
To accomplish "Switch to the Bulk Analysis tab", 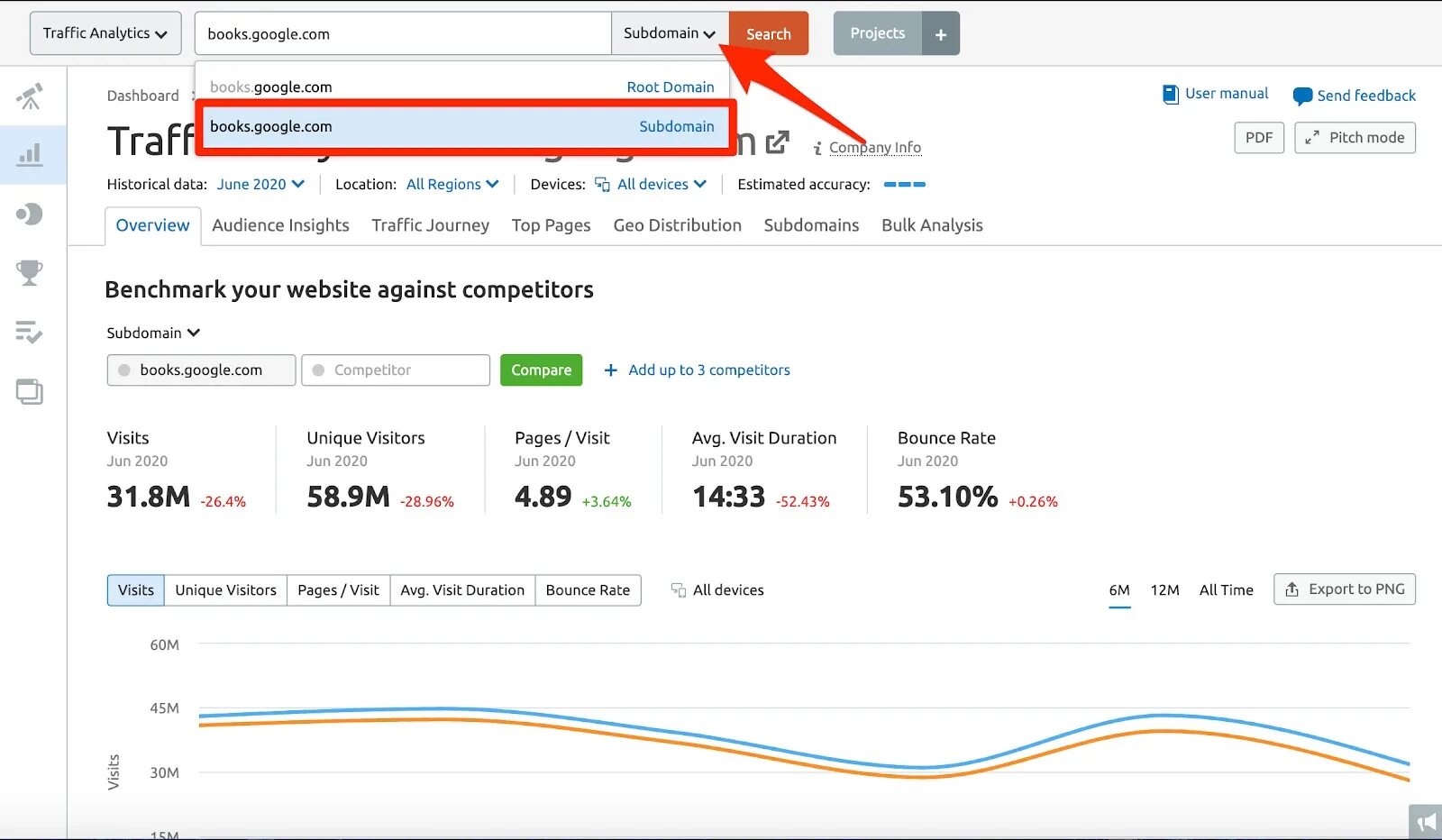I will [932, 225].
